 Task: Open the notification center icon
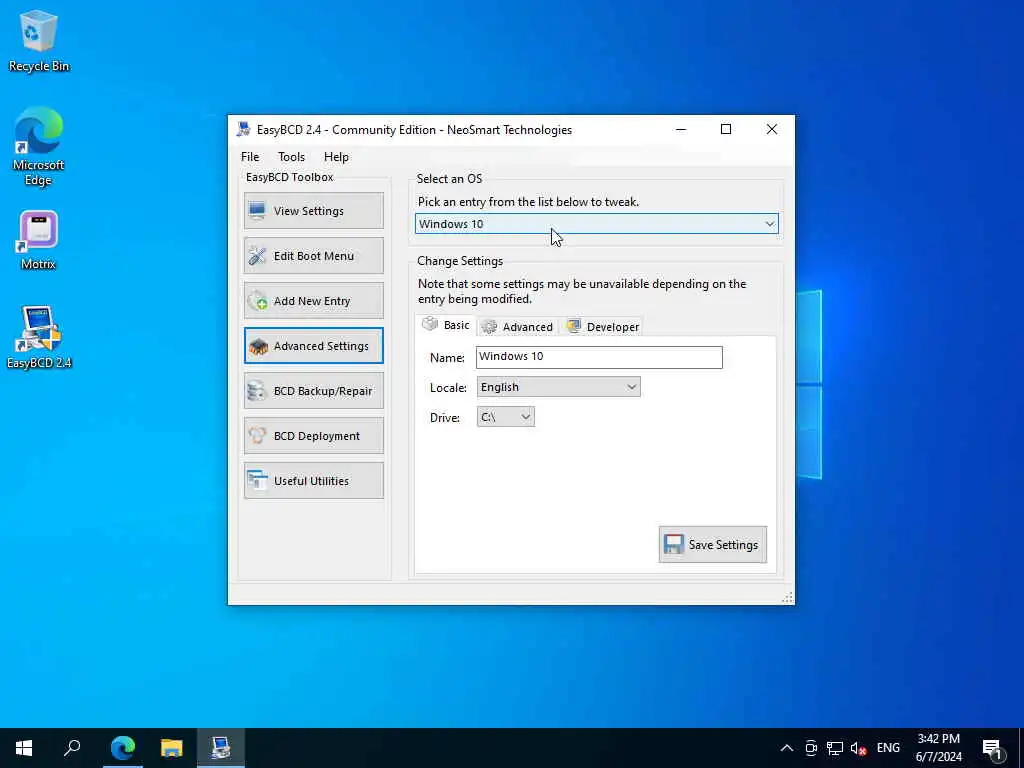993,748
